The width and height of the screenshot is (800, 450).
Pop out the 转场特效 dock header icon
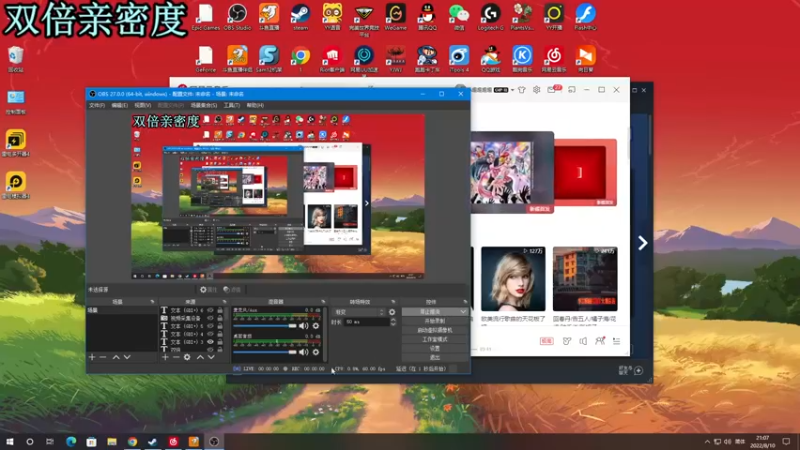(393, 302)
